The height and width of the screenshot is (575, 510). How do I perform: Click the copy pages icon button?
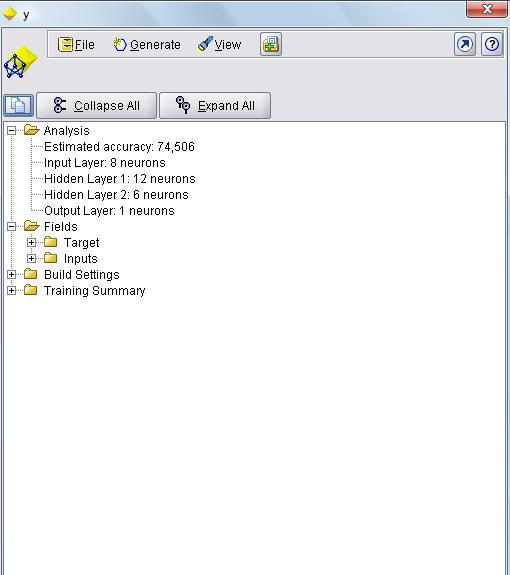pos(18,105)
